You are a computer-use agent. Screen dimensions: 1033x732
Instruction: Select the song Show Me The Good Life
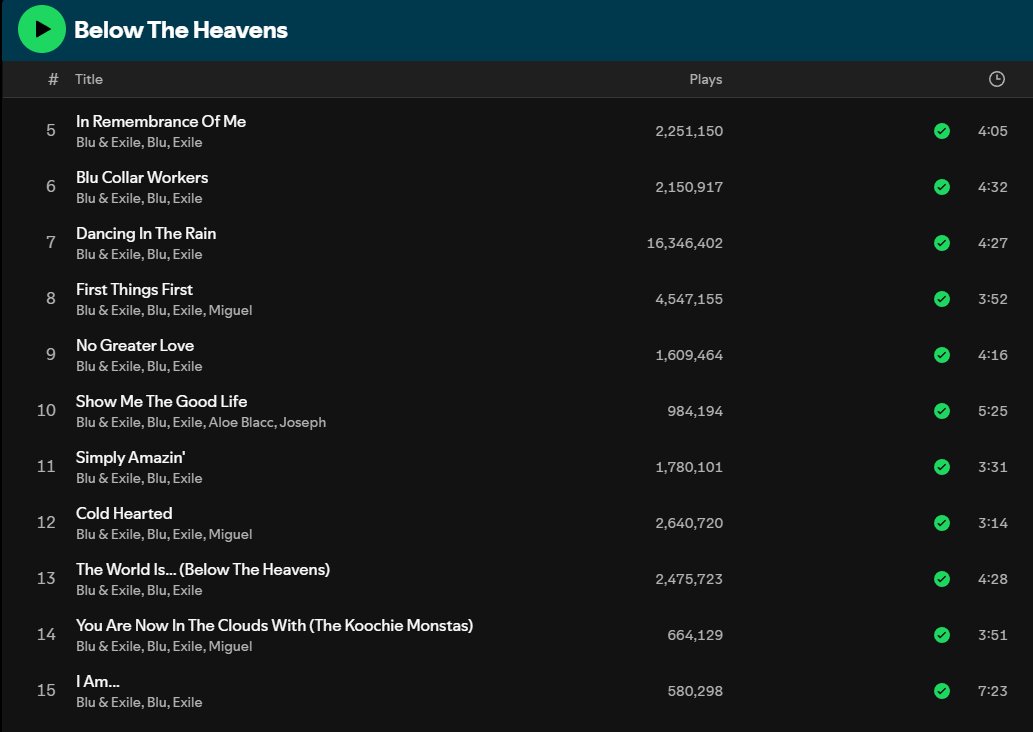(161, 401)
